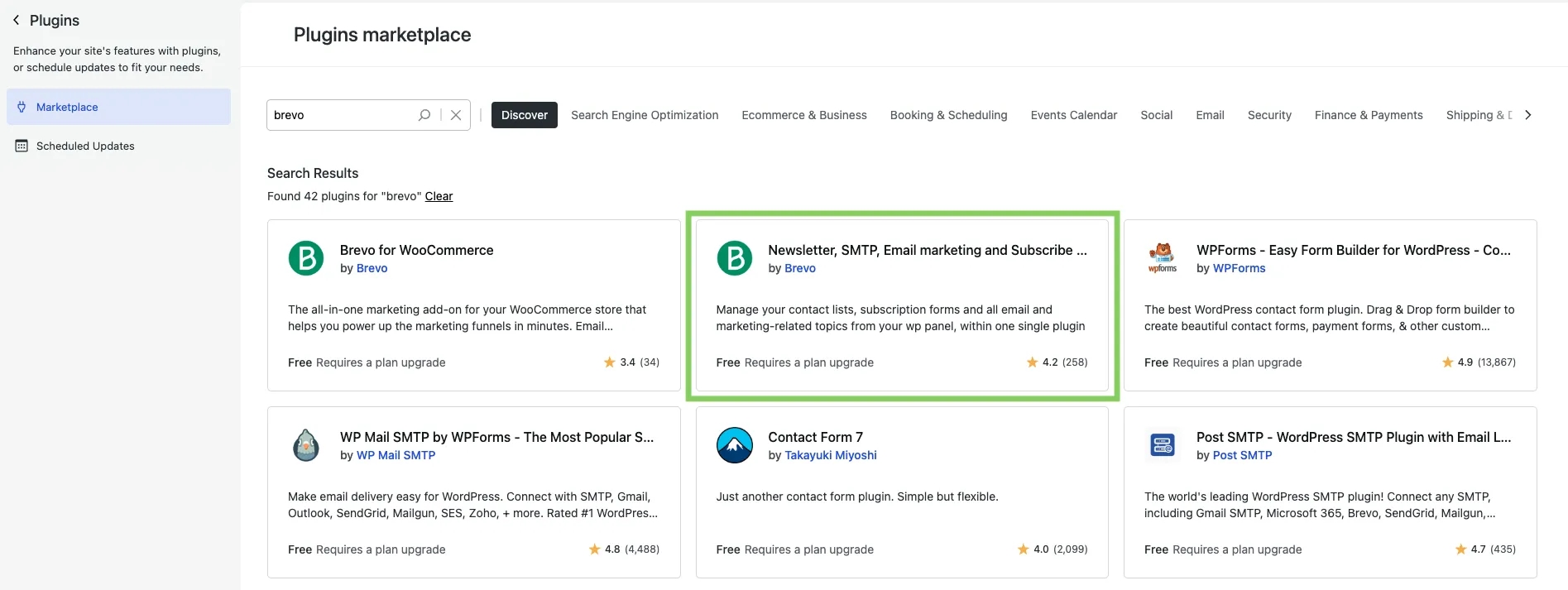Click the Newsletter plugin description text
The height and width of the screenshot is (590, 1568).
pos(900,318)
